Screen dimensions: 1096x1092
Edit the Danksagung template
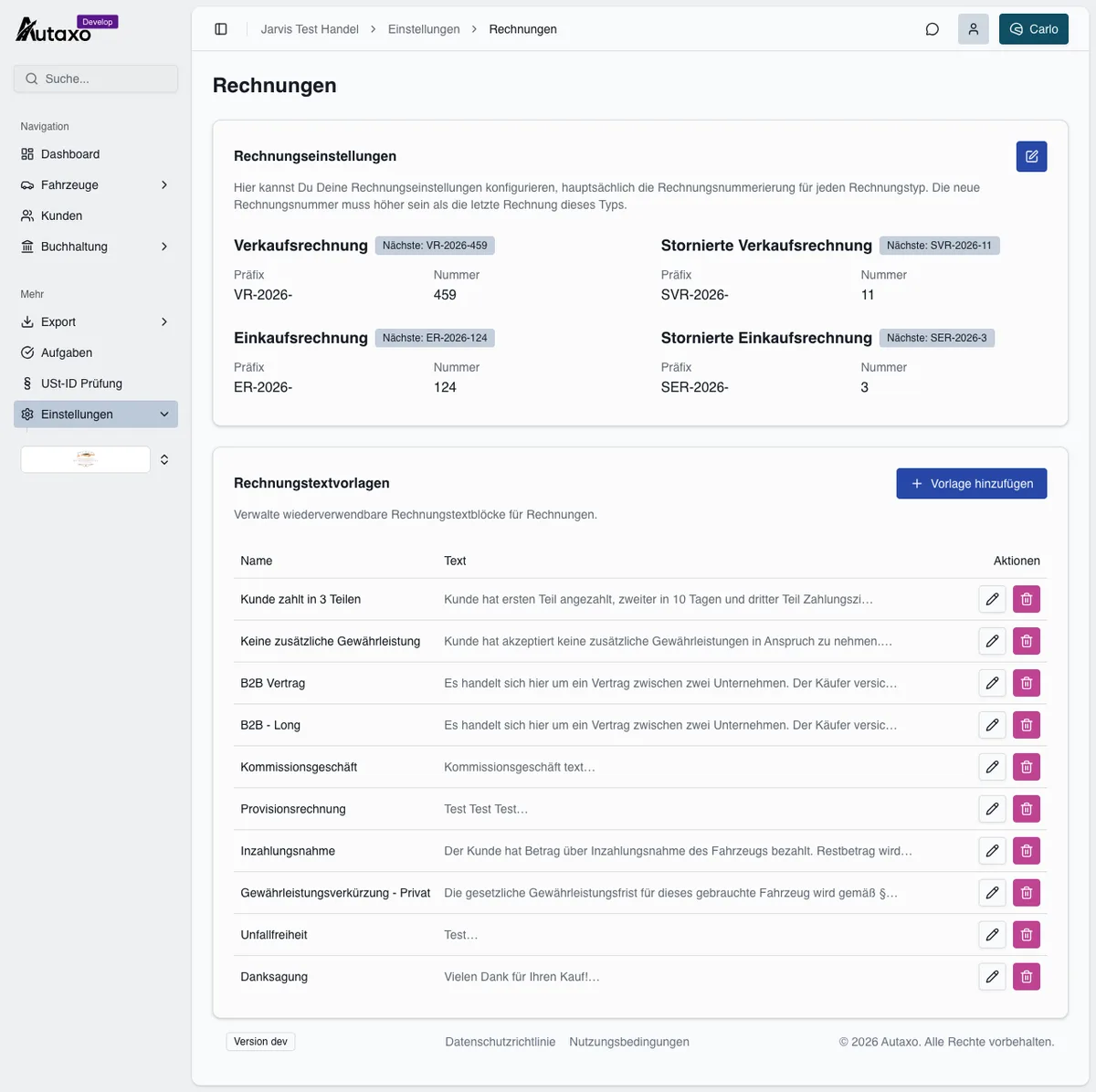(992, 977)
